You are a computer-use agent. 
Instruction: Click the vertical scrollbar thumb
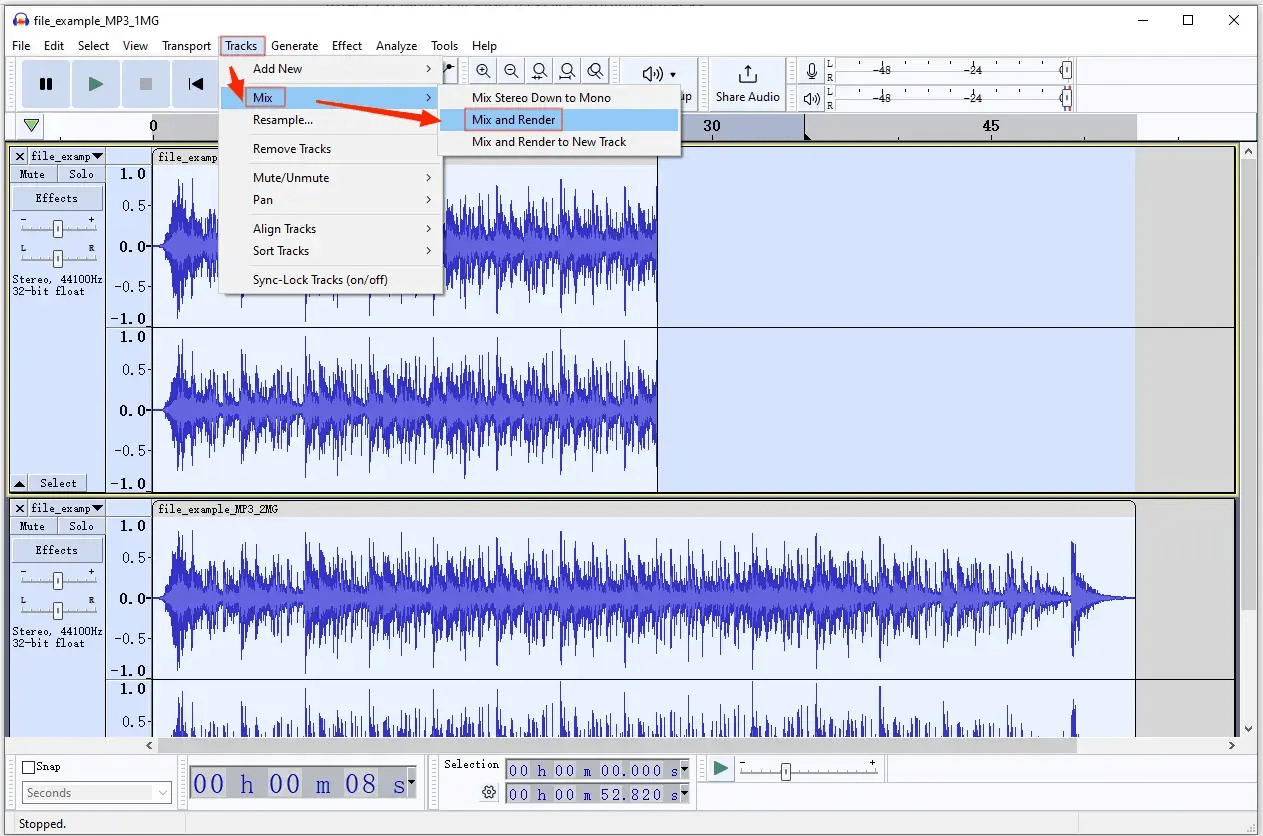[x=1247, y=385]
